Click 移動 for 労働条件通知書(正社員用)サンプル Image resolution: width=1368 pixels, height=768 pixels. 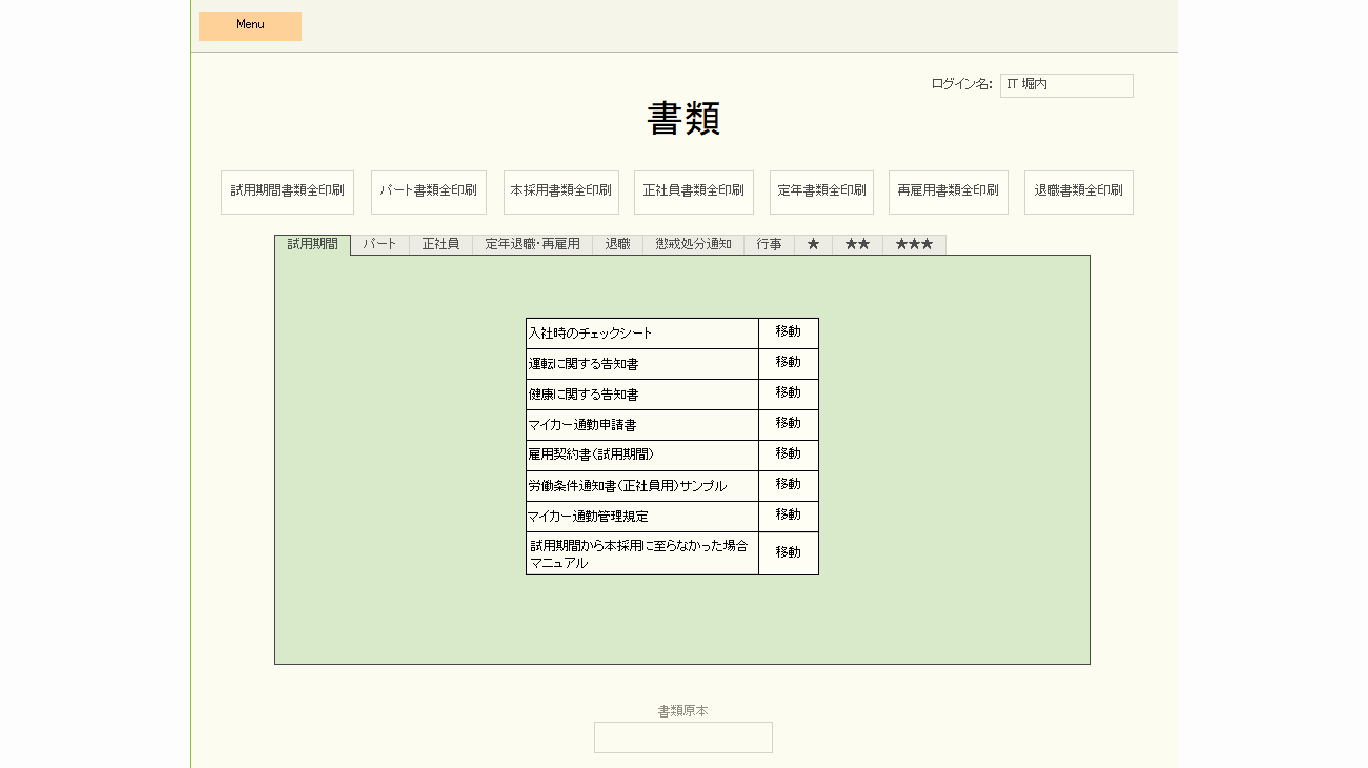point(788,485)
